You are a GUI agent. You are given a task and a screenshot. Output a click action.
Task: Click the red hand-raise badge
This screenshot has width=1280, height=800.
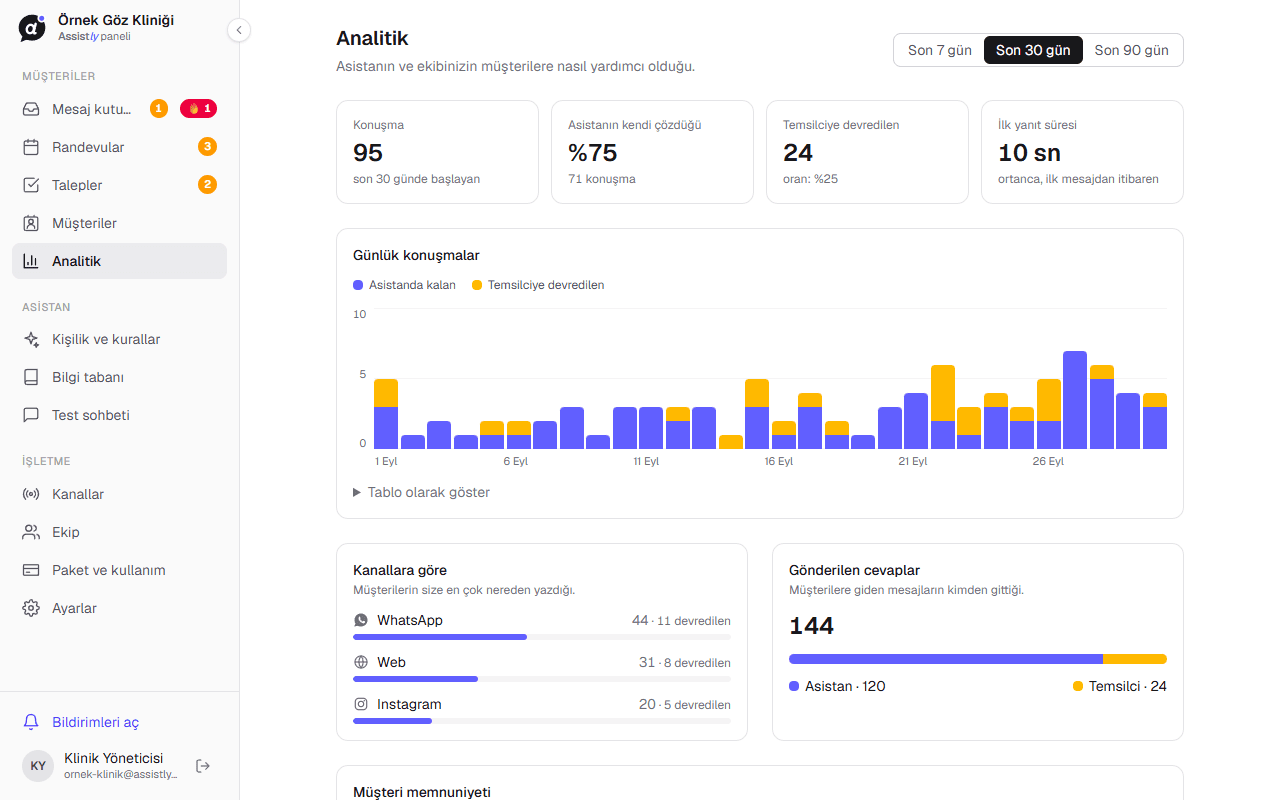(x=198, y=108)
